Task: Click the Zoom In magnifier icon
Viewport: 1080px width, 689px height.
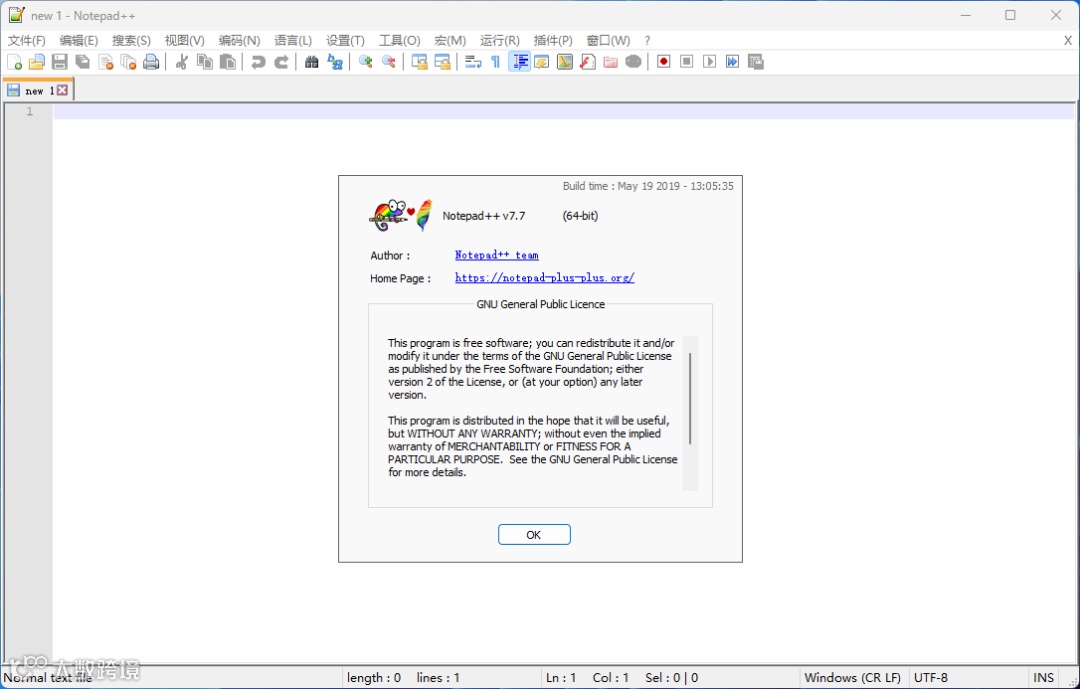Action: (366, 62)
